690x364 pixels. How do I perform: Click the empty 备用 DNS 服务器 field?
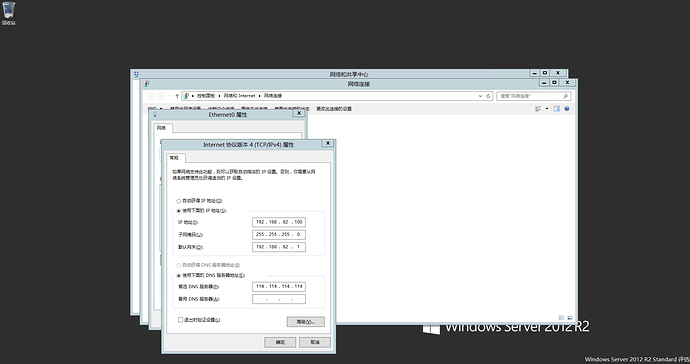click(x=279, y=299)
